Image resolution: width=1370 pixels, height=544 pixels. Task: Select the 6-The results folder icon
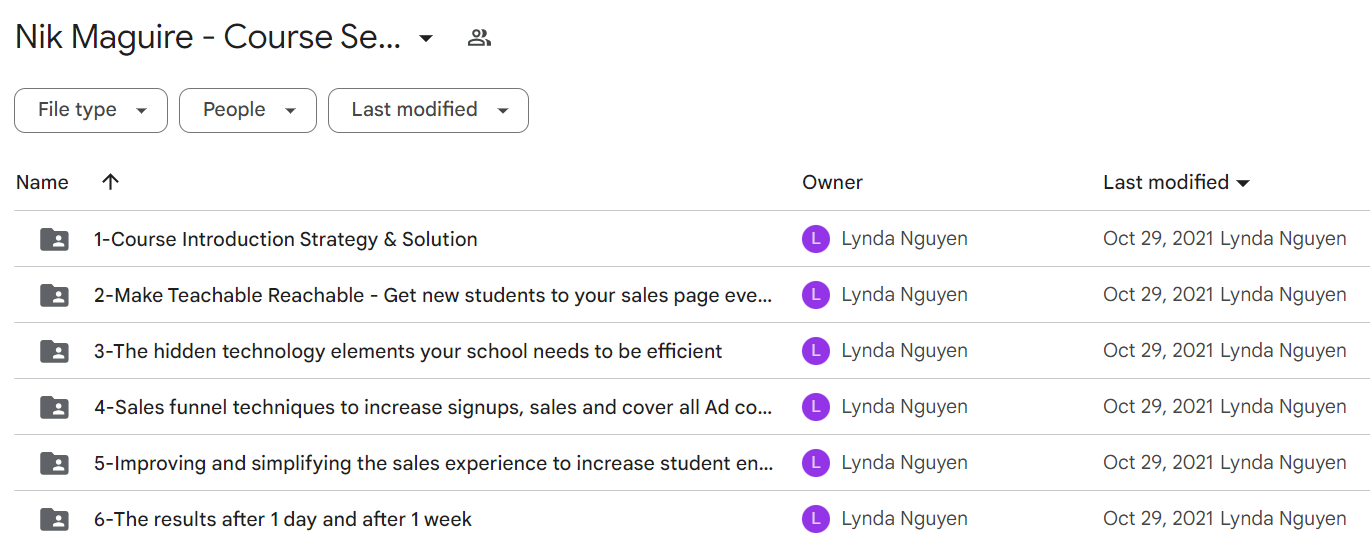click(x=54, y=519)
